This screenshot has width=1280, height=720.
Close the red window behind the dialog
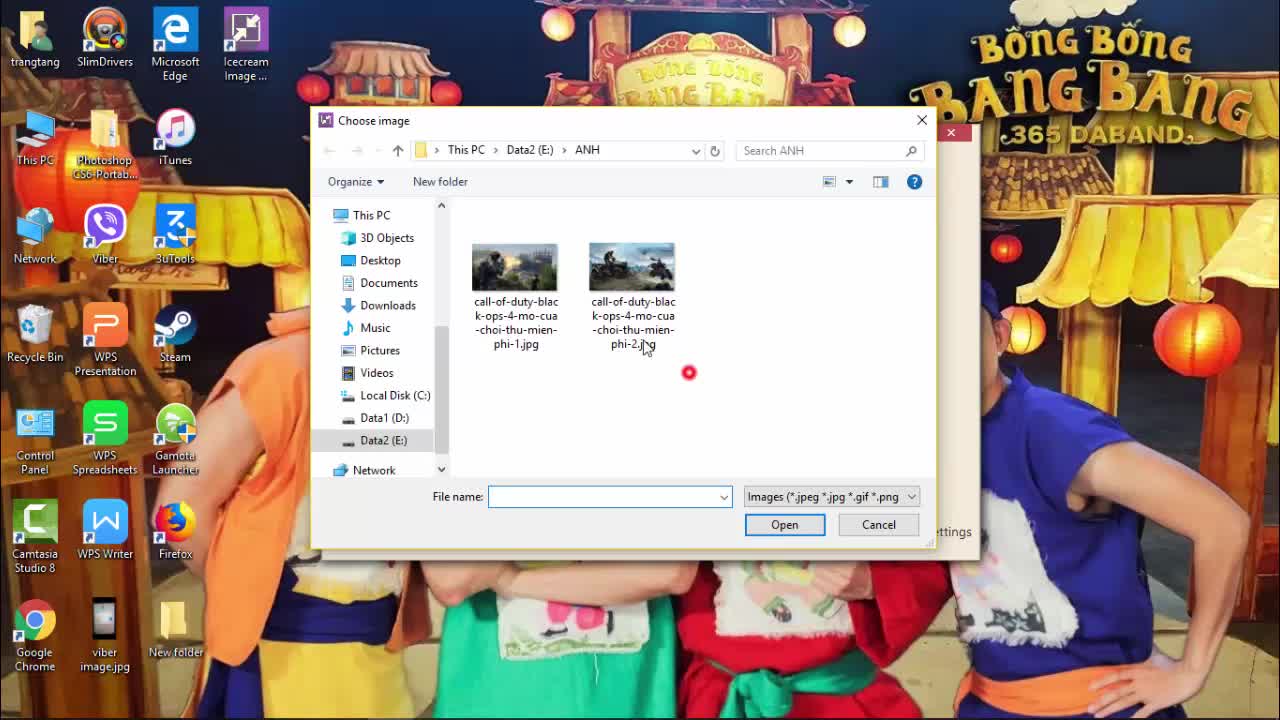pyautogui.click(x=951, y=132)
